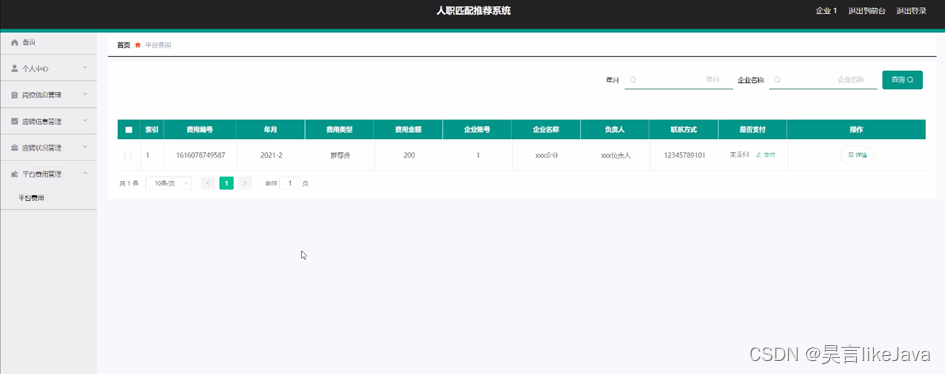Open the 10条/页 page size dropdown
The width and height of the screenshot is (945, 374).
[x=169, y=183]
